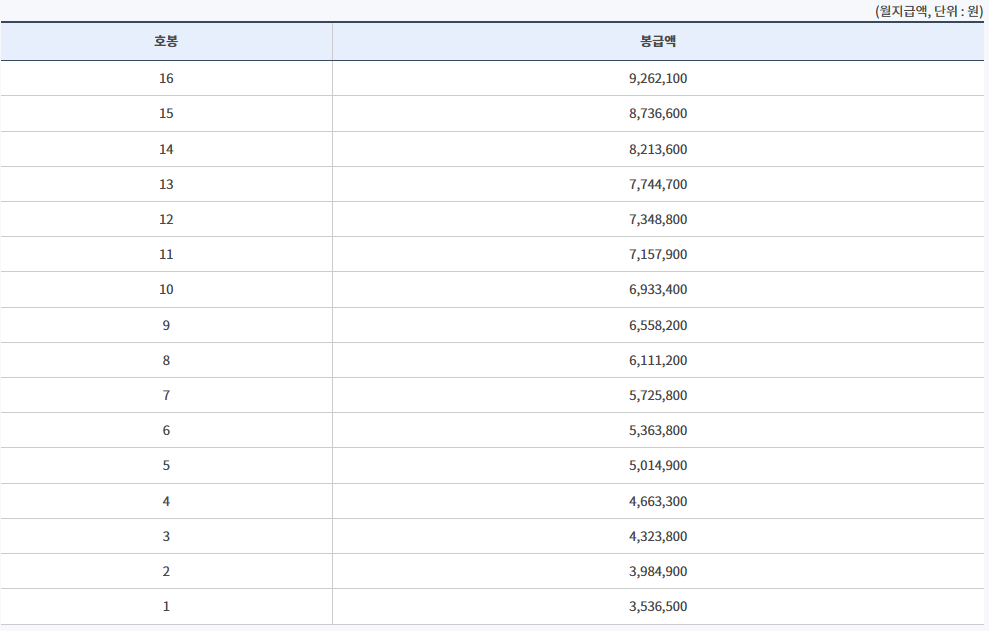Select salary value 8,213,600
The width and height of the screenshot is (989, 631).
tap(658, 150)
